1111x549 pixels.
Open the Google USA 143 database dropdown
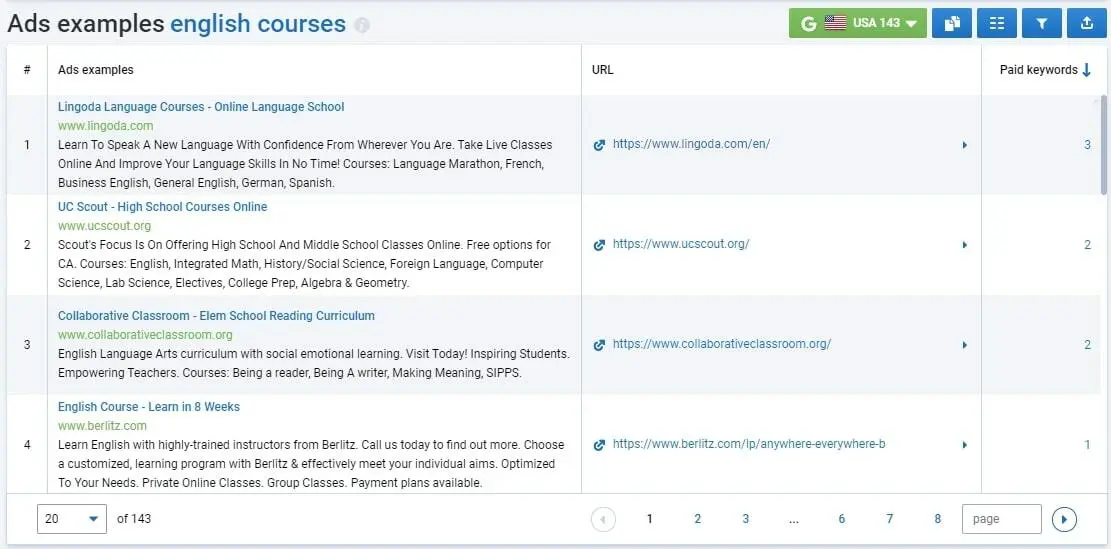click(x=858, y=23)
